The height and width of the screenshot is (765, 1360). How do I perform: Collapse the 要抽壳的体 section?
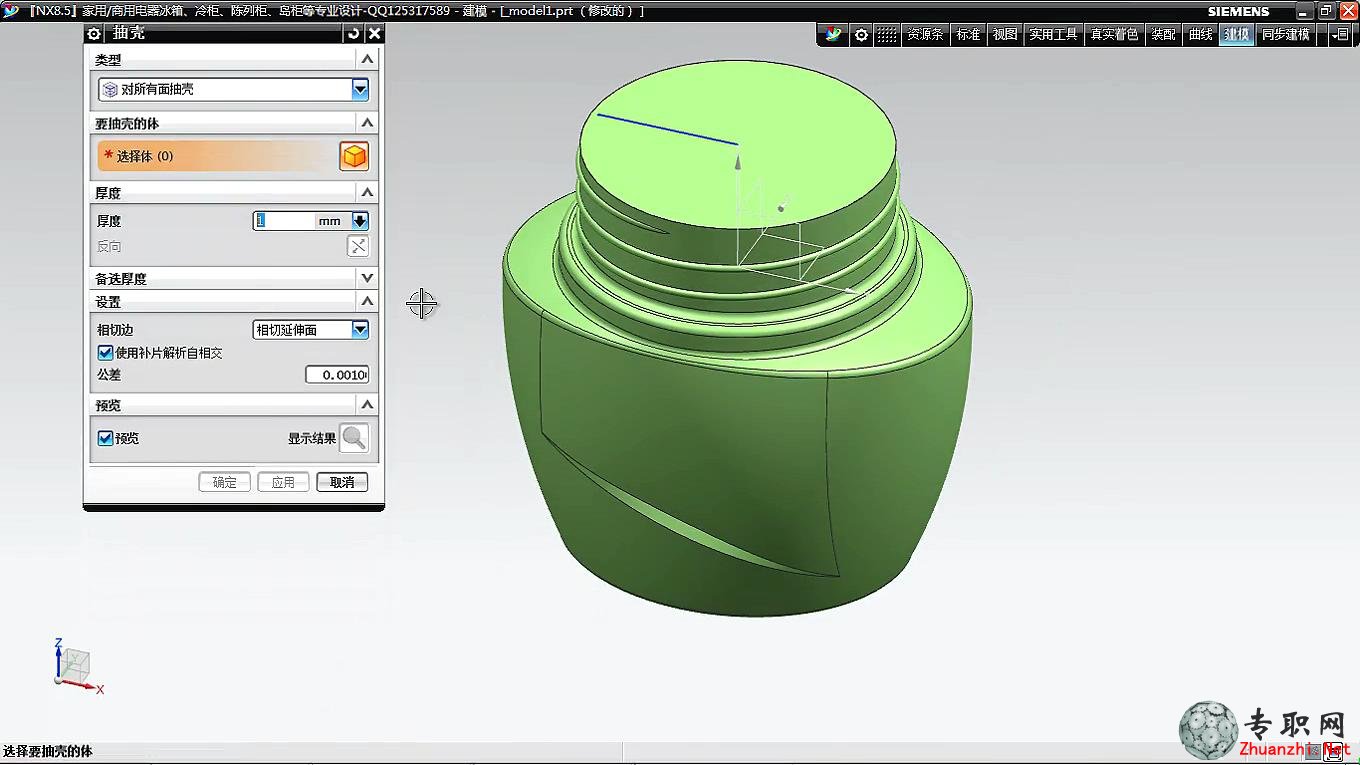[x=367, y=123]
